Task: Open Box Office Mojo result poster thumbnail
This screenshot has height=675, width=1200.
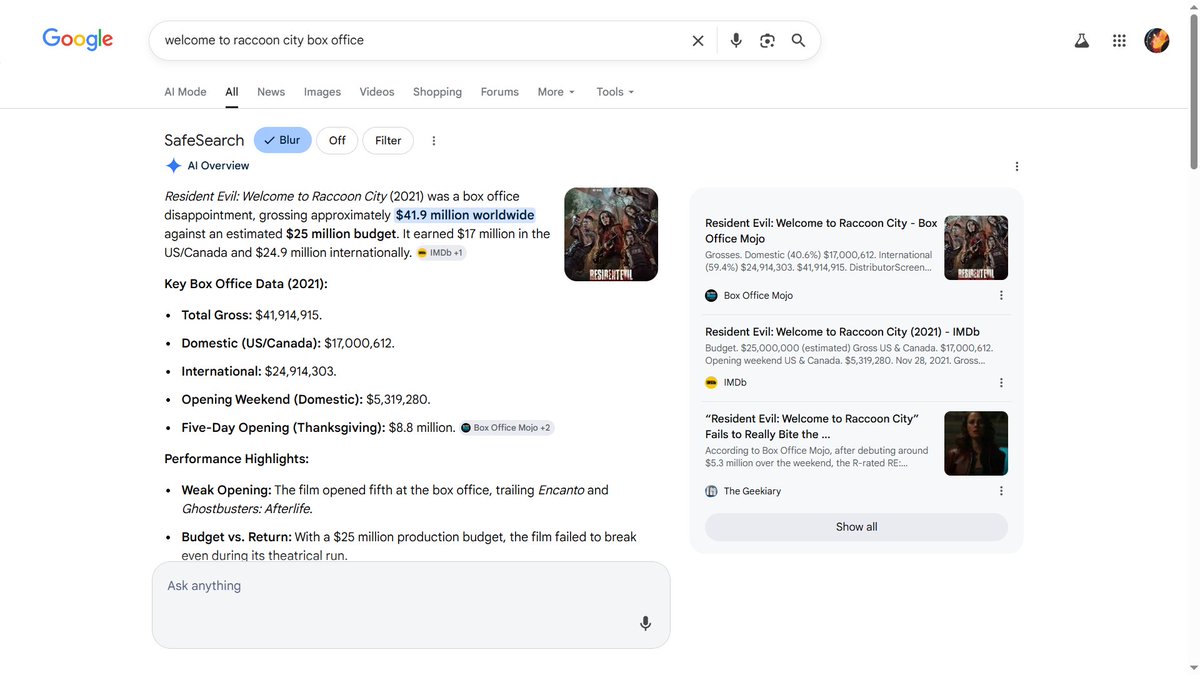Action: coord(976,248)
